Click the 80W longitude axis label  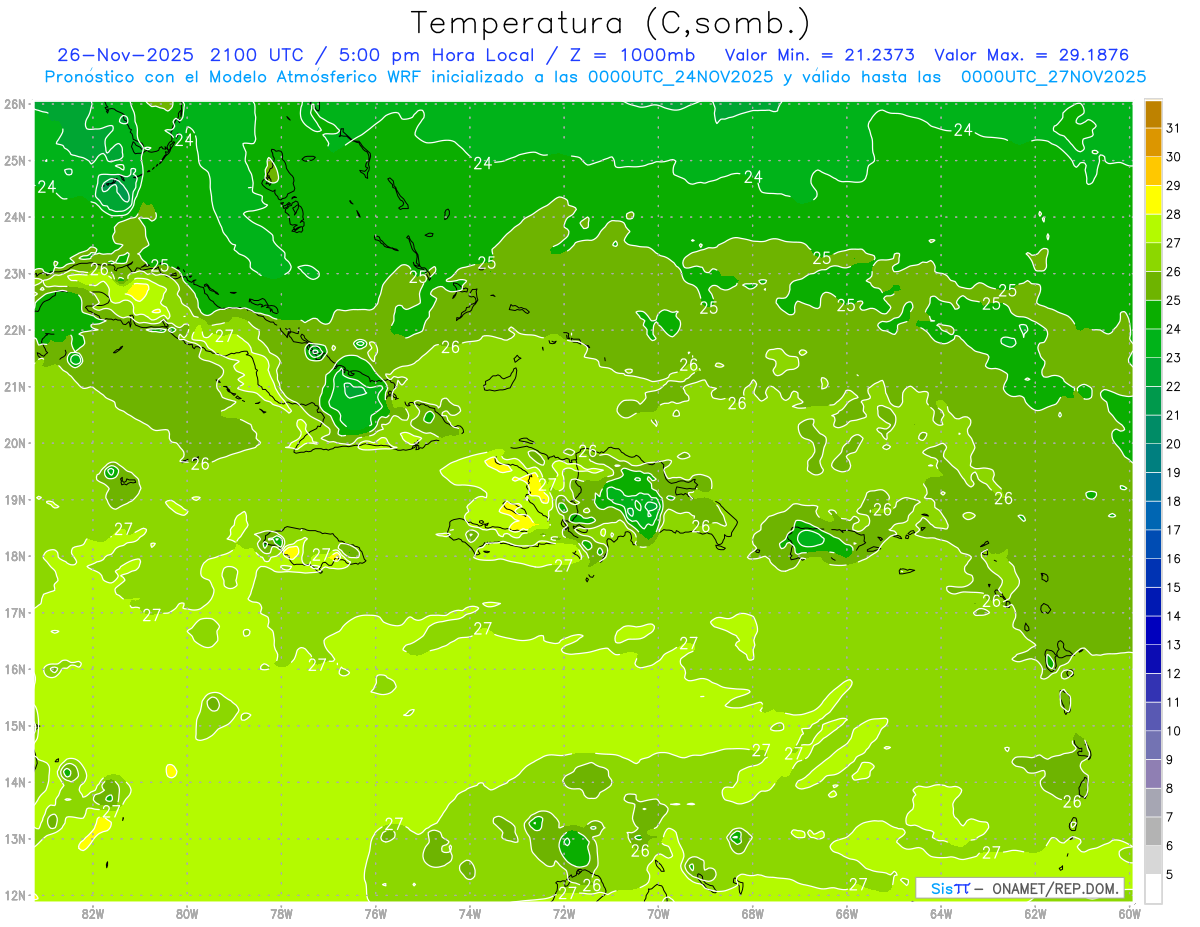[x=187, y=913]
